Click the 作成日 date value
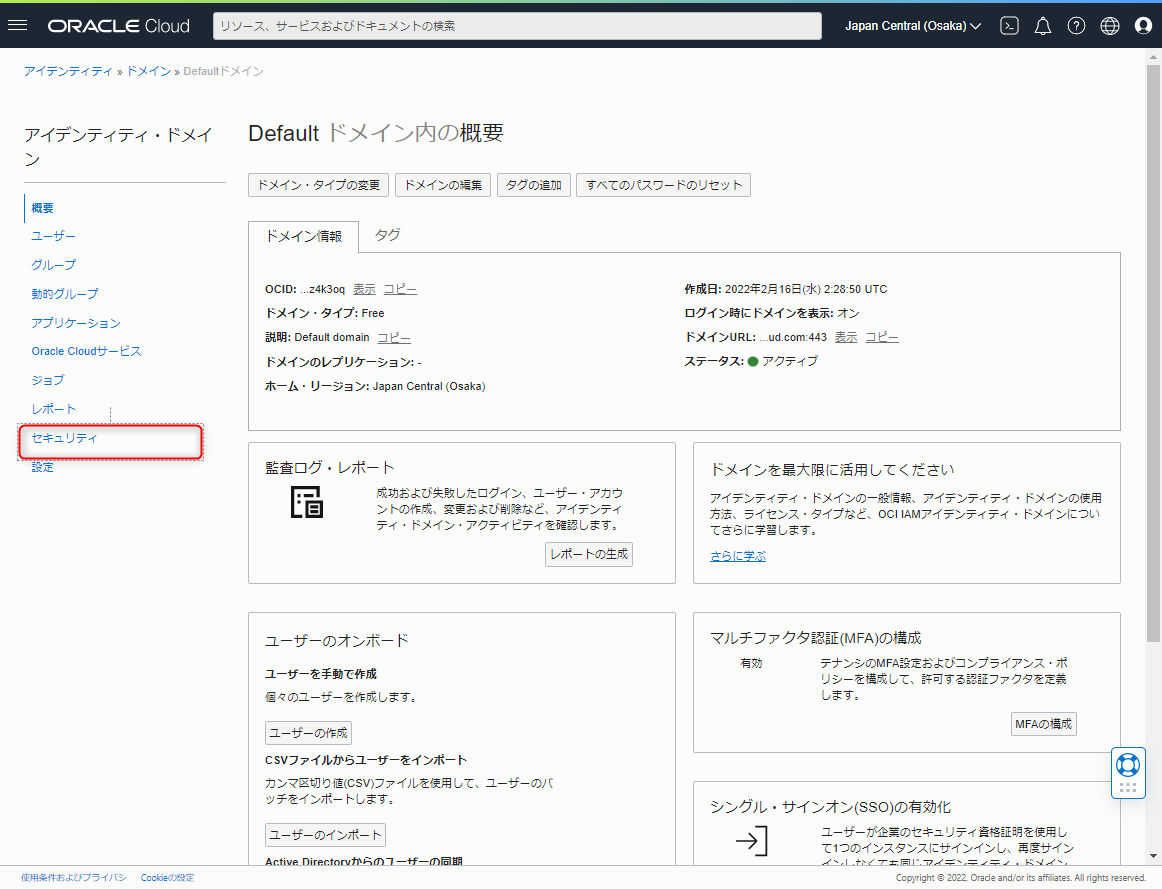 806,289
